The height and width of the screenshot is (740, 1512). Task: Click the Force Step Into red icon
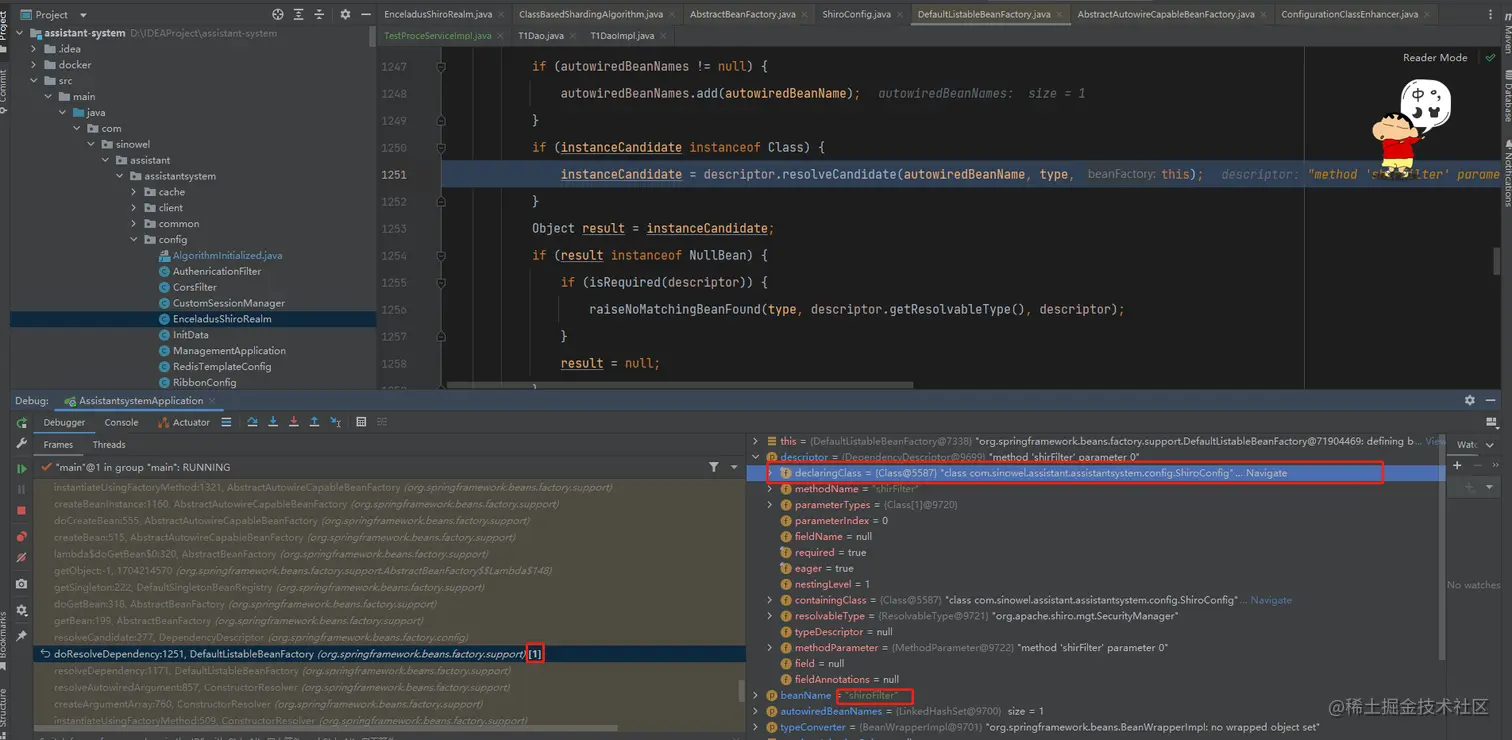[x=293, y=422]
